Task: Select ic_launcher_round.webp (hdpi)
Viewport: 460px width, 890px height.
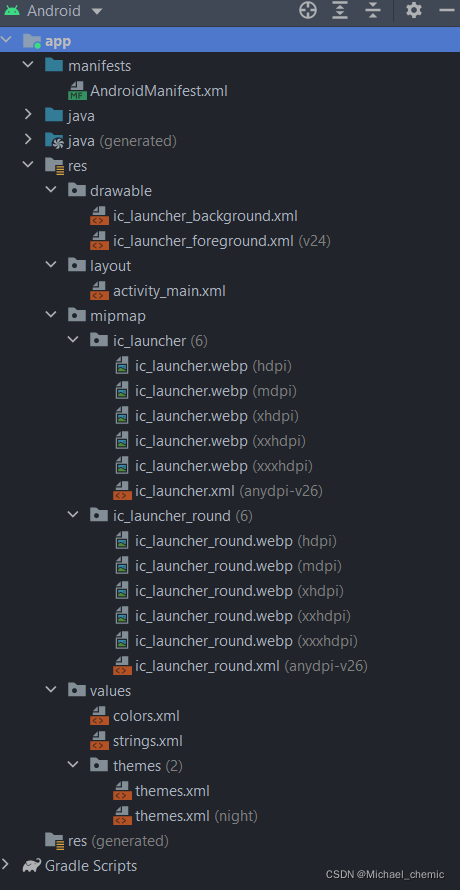Action: (236, 540)
